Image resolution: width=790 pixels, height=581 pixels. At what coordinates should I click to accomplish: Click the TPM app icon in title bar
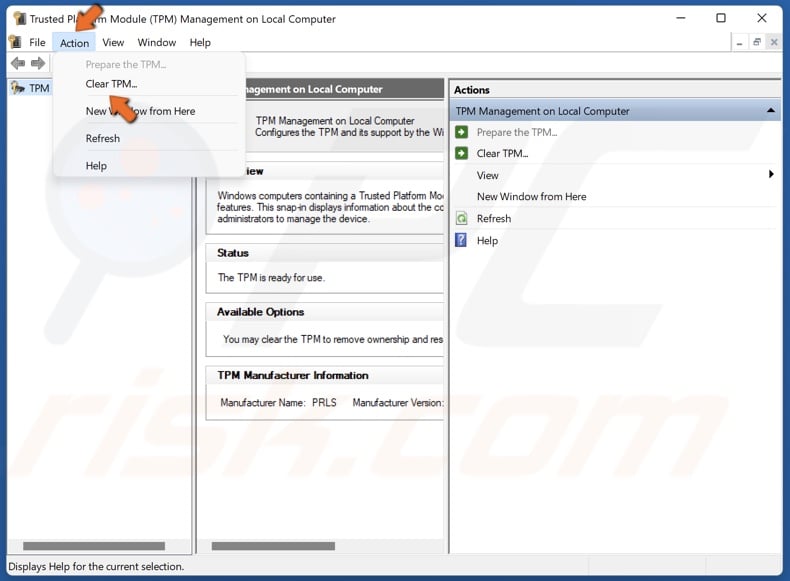pos(20,19)
